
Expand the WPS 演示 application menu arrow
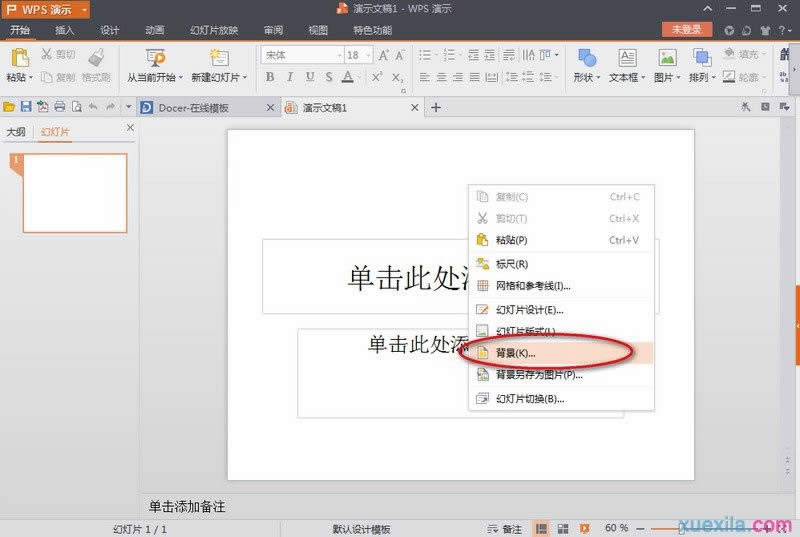point(84,9)
